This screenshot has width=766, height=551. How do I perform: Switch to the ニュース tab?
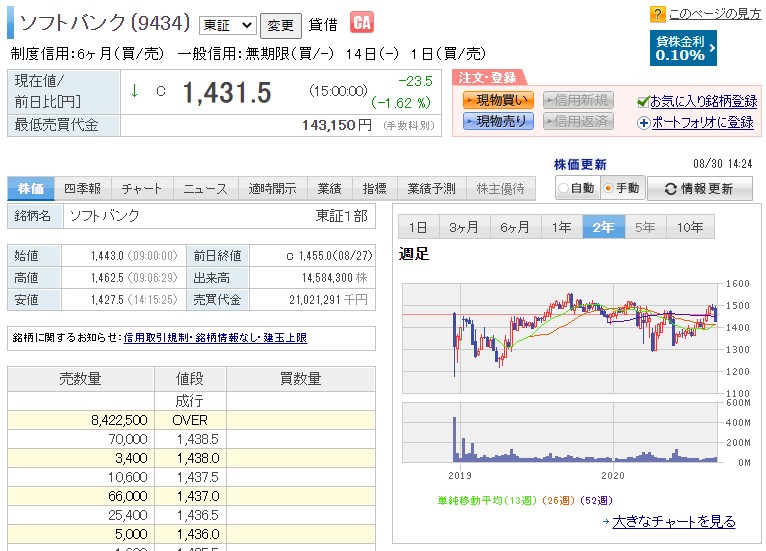205,189
